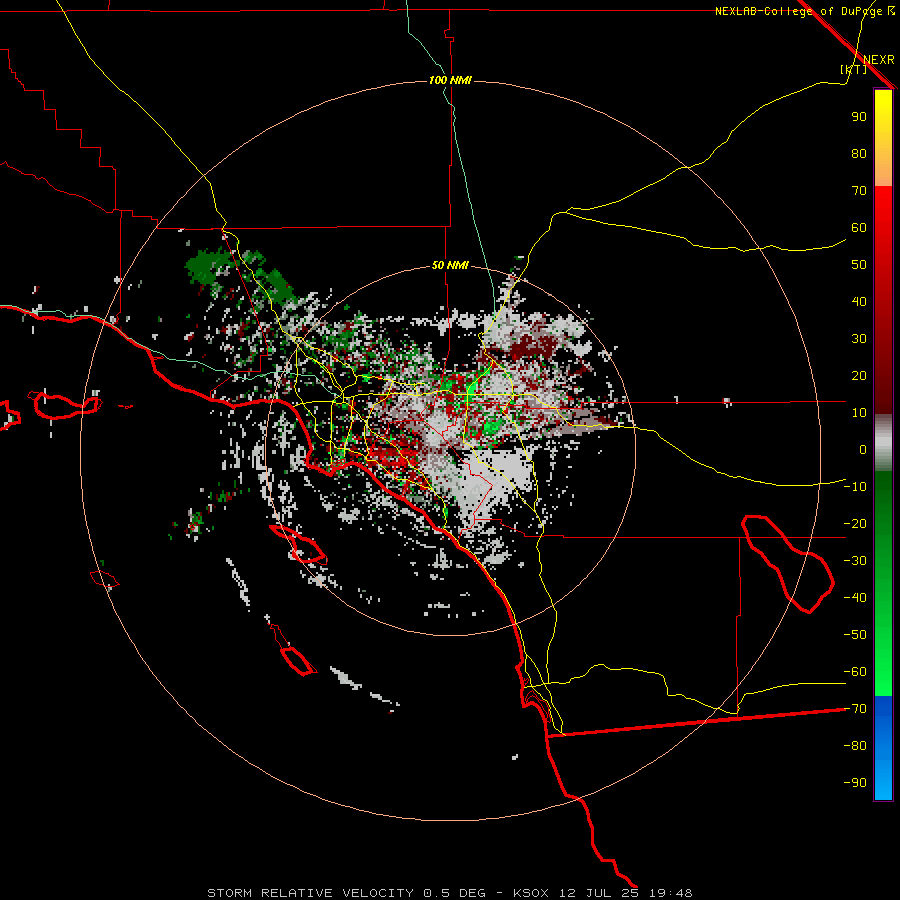Pick the blue bottom segment of the color bar
Screen dimensions: 900x900
(x=883, y=747)
